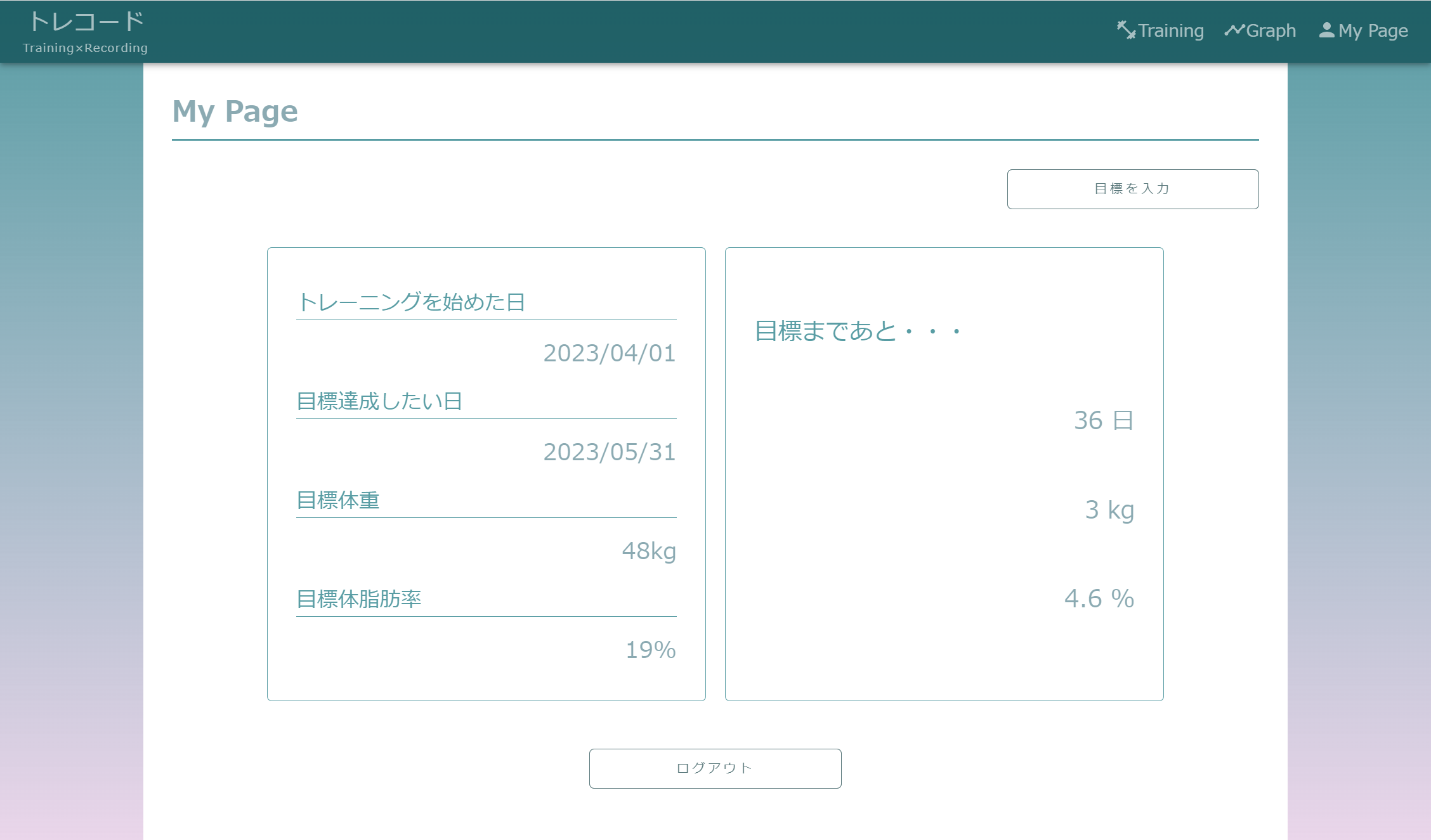Open Training from the navigation bar
Image resolution: width=1431 pixels, height=840 pixels.
tap(1170, 30)
